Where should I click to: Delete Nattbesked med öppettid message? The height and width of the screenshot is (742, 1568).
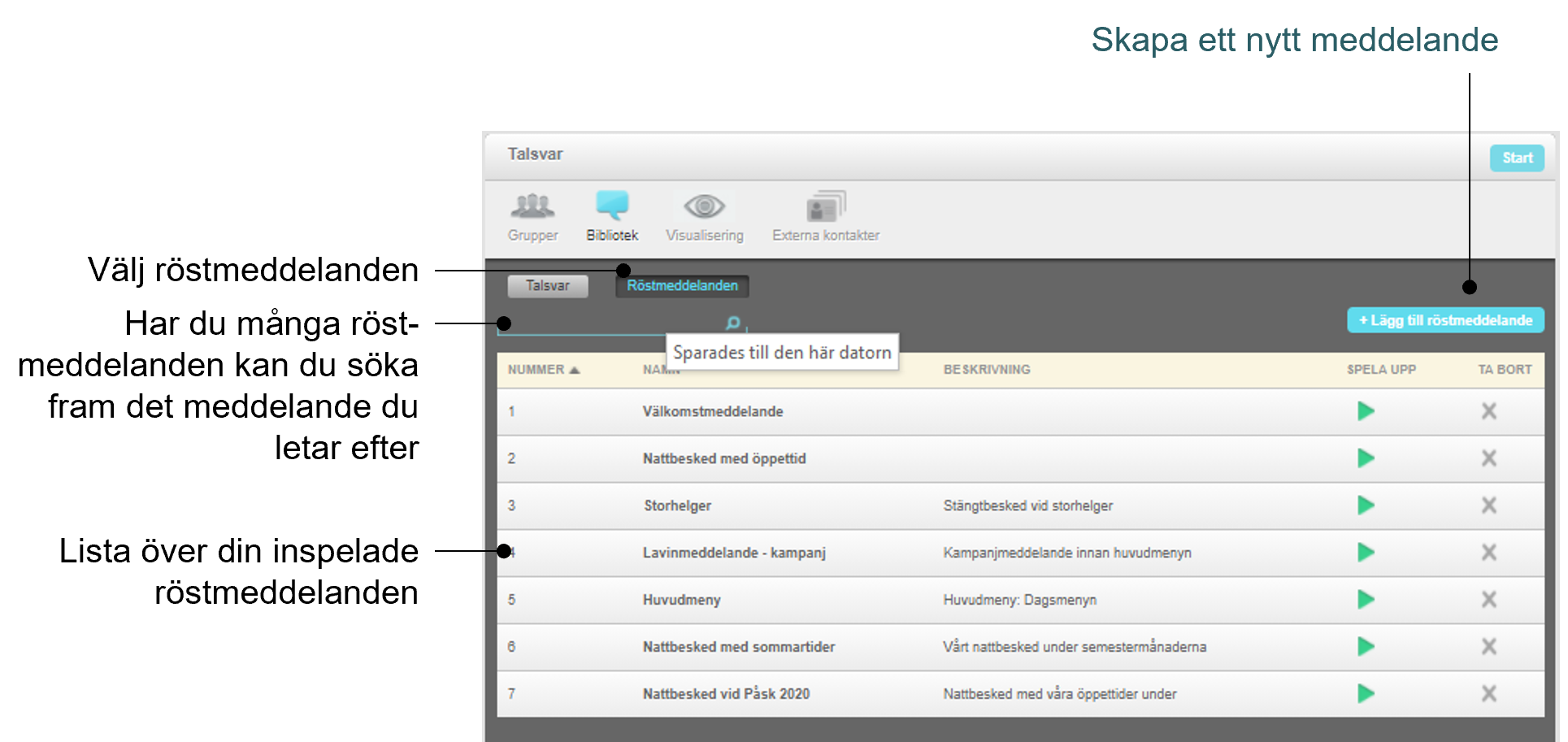pos(1488,458)
